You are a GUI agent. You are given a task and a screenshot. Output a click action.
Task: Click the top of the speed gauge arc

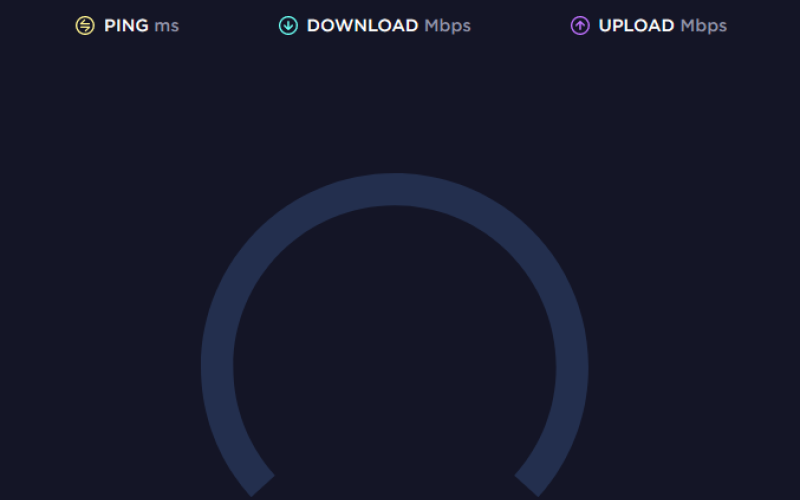point(394,189)
